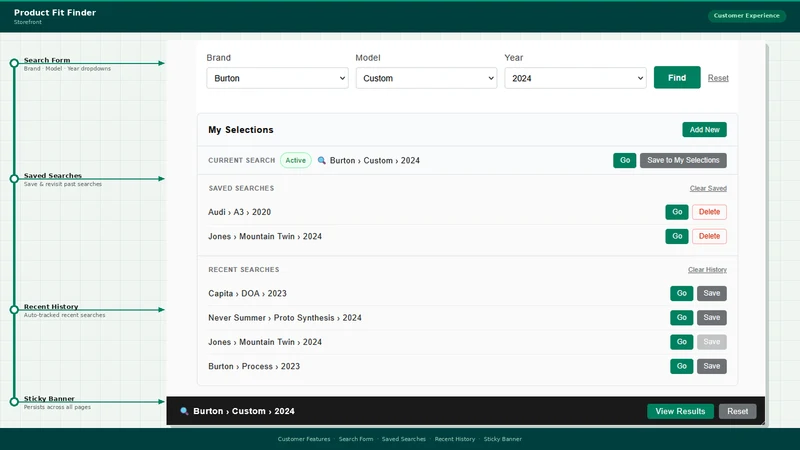This screenshot has height=450, width=800.
Task: Click the Product Fit Finder title
Action: (55, 12)
